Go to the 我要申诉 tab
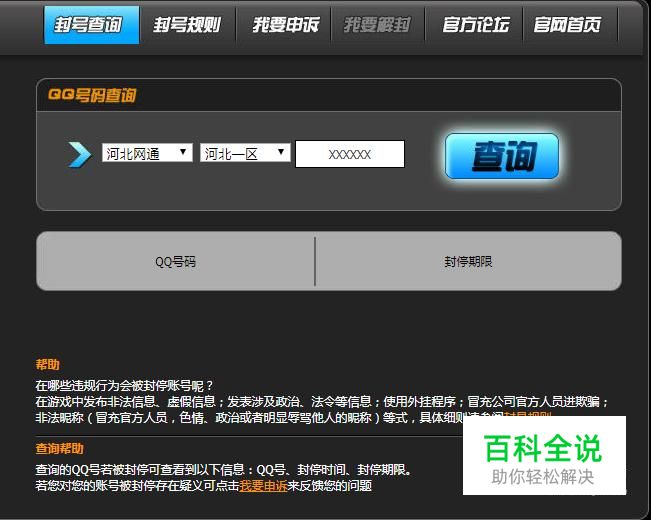This screenshot has width=651, height=520. click(286, 25)
